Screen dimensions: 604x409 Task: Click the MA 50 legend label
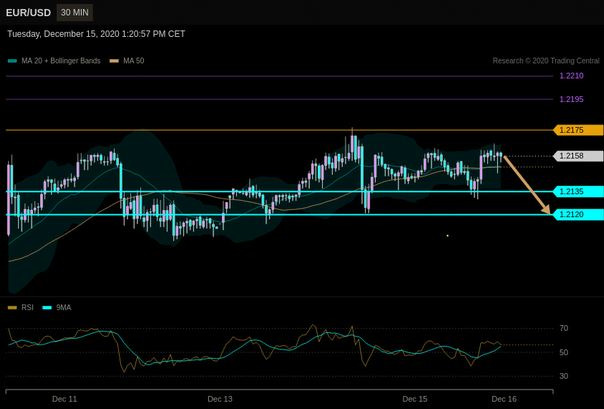point(134,61)
